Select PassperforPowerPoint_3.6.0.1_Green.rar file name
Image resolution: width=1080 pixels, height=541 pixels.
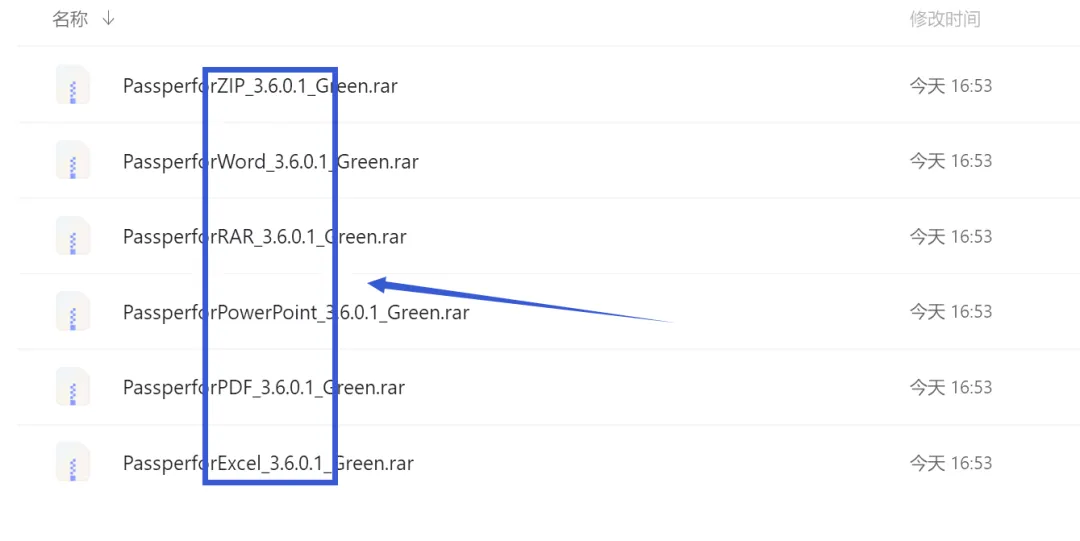[x=296, y=312]
